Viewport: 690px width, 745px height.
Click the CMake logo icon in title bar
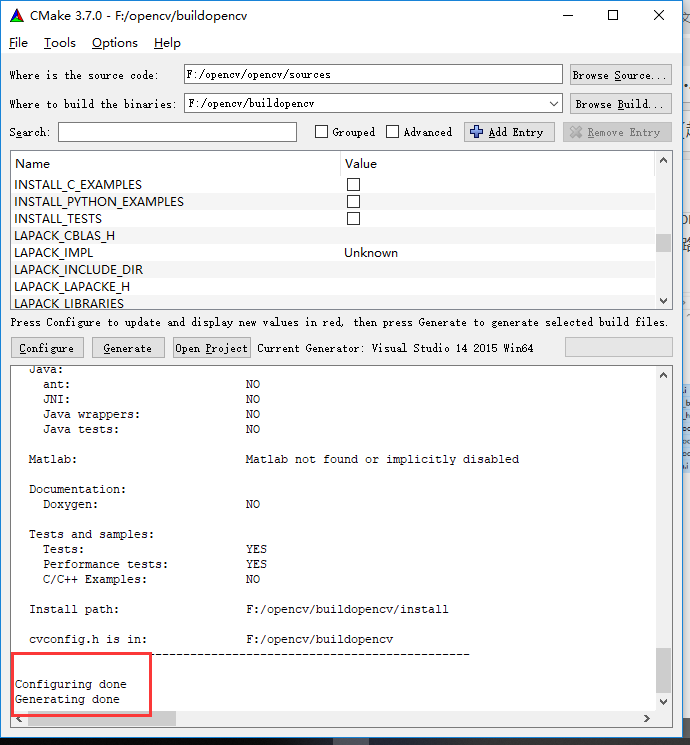(17, 16)
